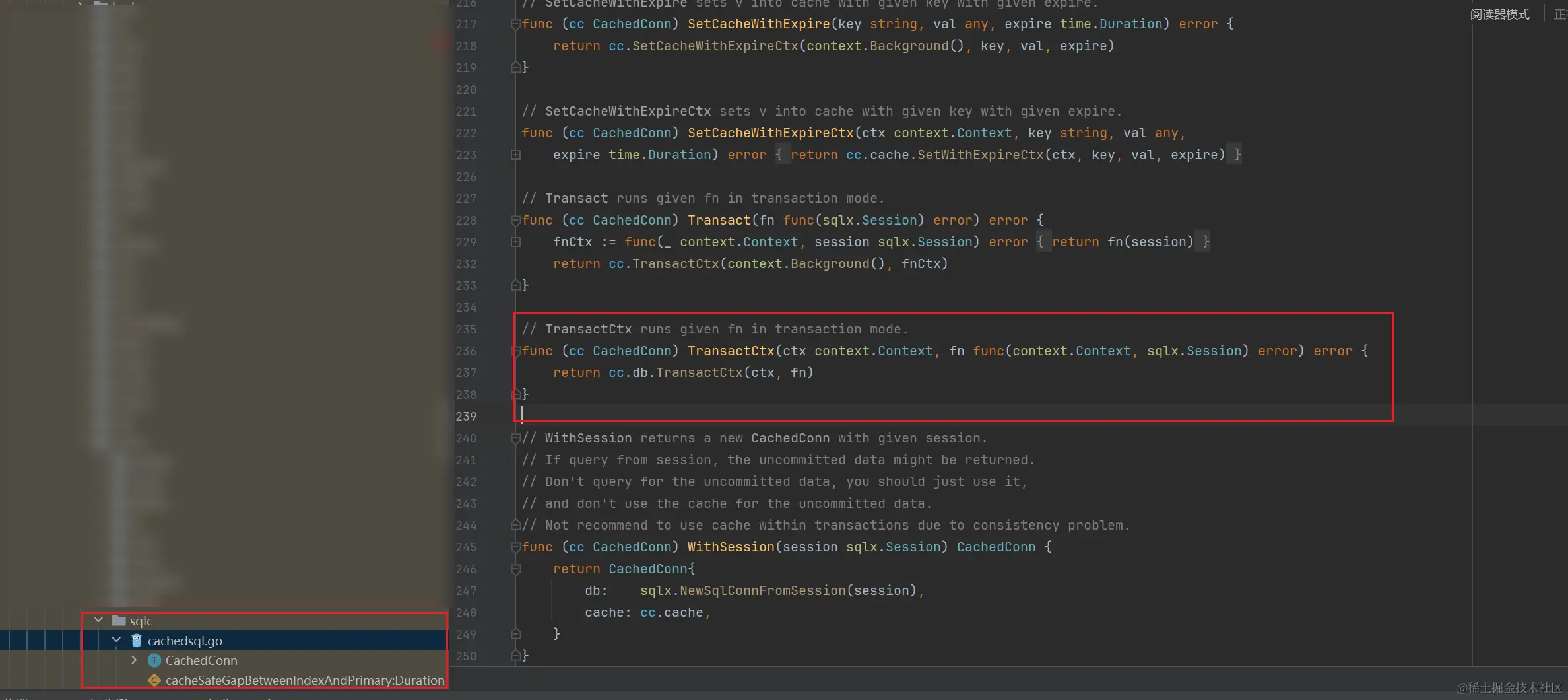Click the fold end marker on line 238
This screenshot has width=1568, height=700.
click(515, 394)
